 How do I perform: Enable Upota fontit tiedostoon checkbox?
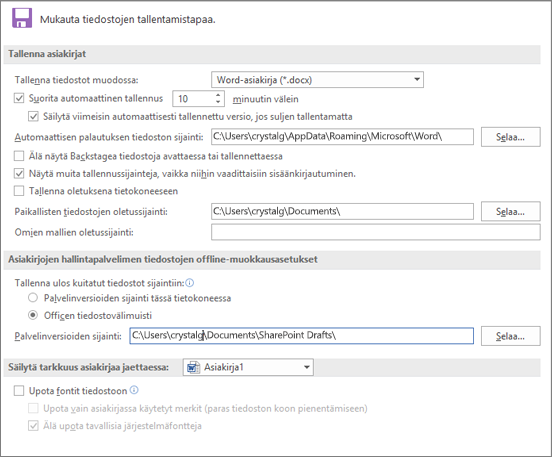coord(19,390)
